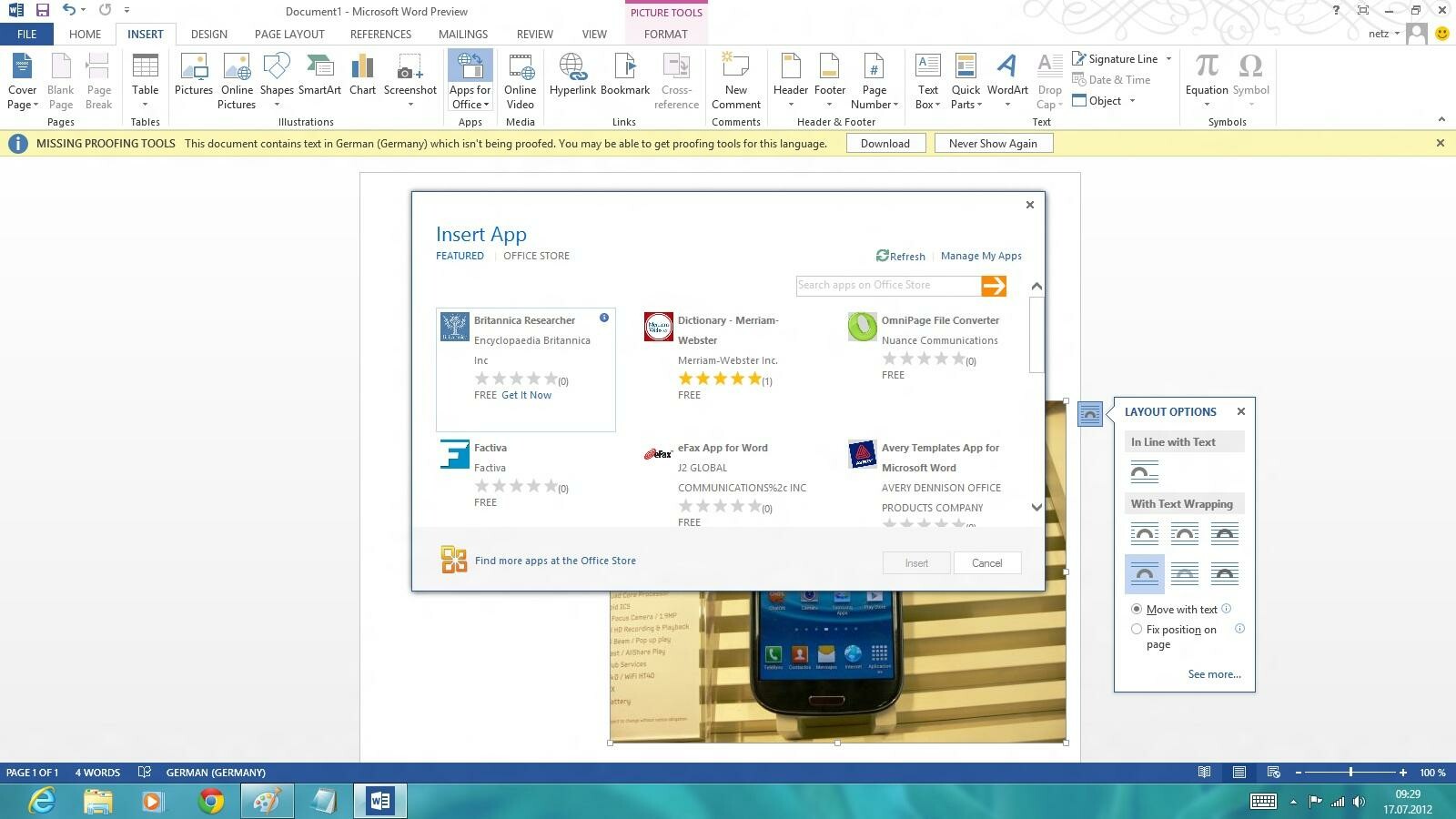Choose the In Line with Text layout
The image size is (1456, 819).
pos(1144,471)
